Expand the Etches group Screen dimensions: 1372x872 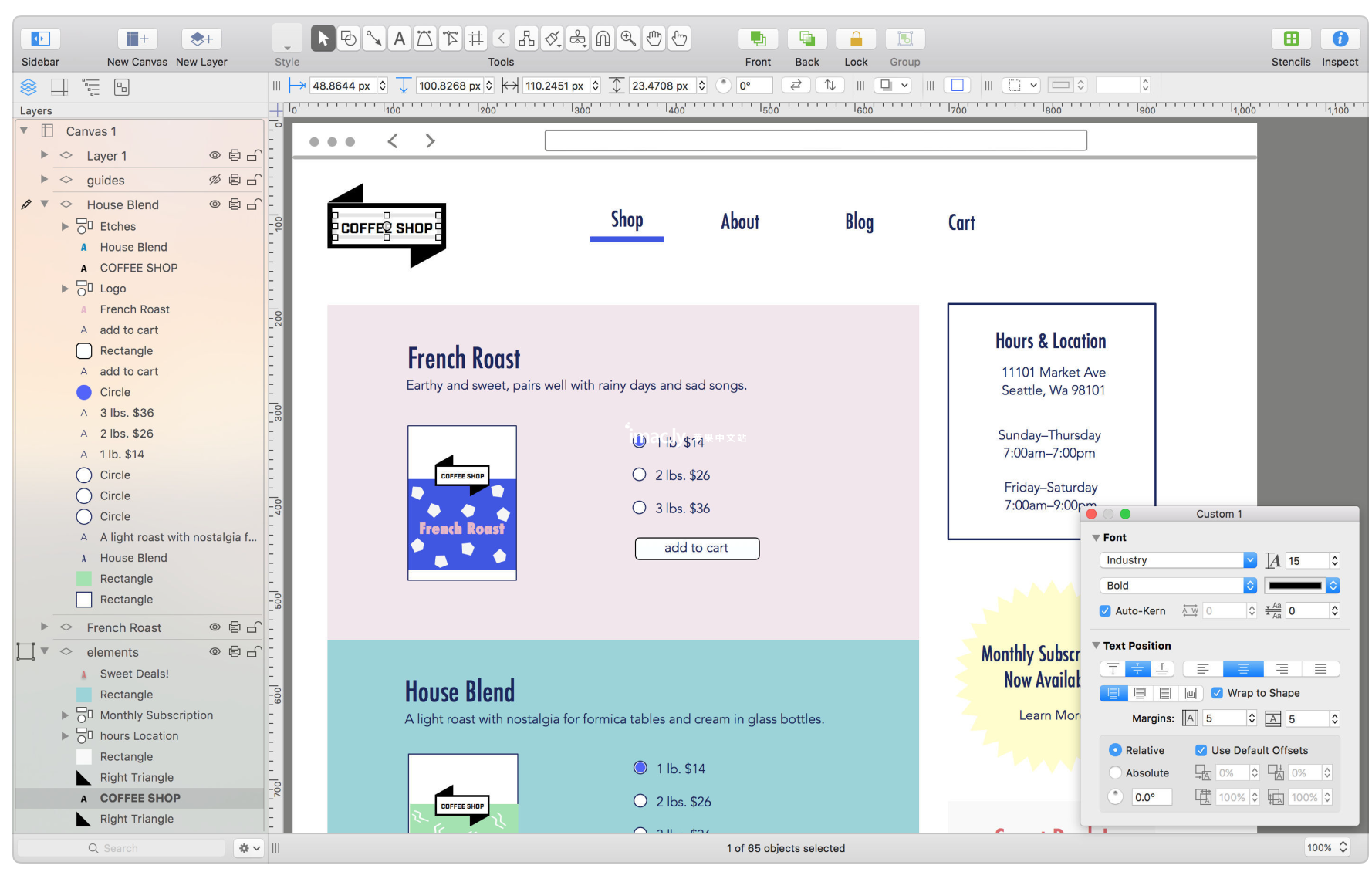(x=65, y=227)
